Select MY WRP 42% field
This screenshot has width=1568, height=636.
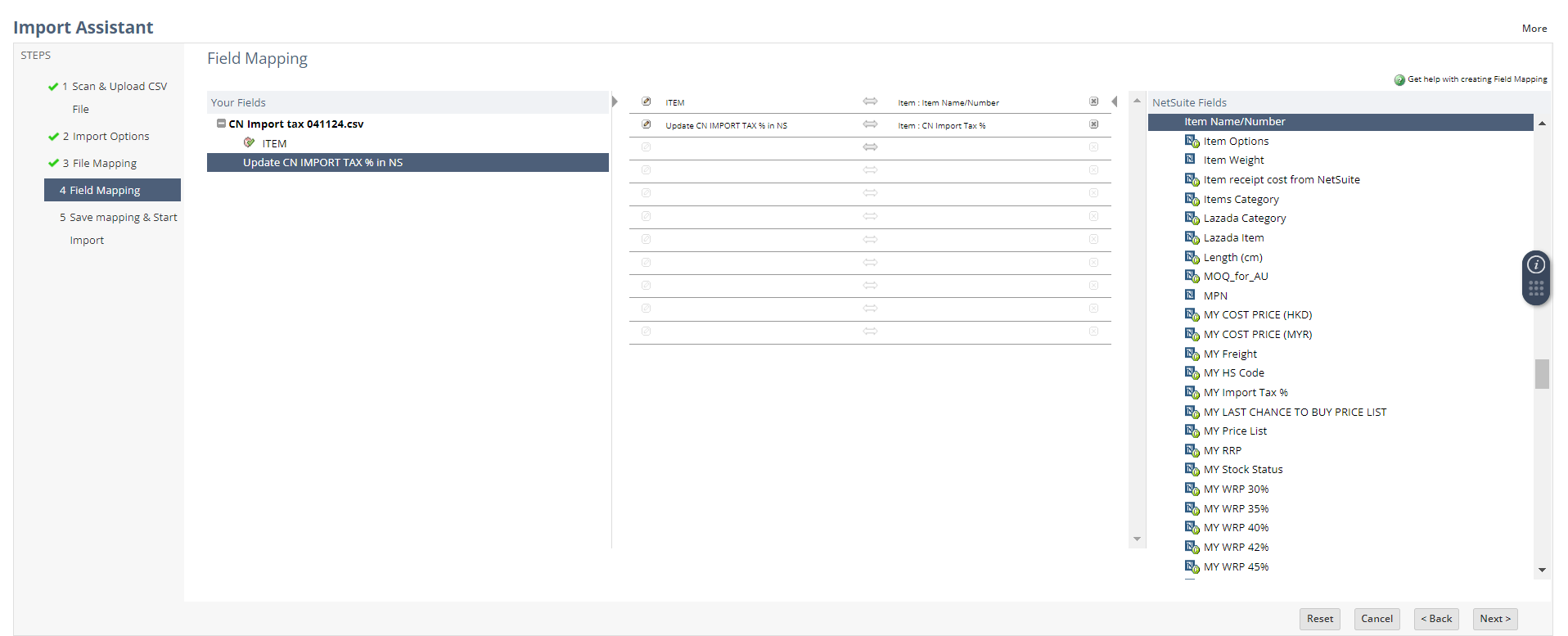pyautogui.click(x=1236, y=547)
